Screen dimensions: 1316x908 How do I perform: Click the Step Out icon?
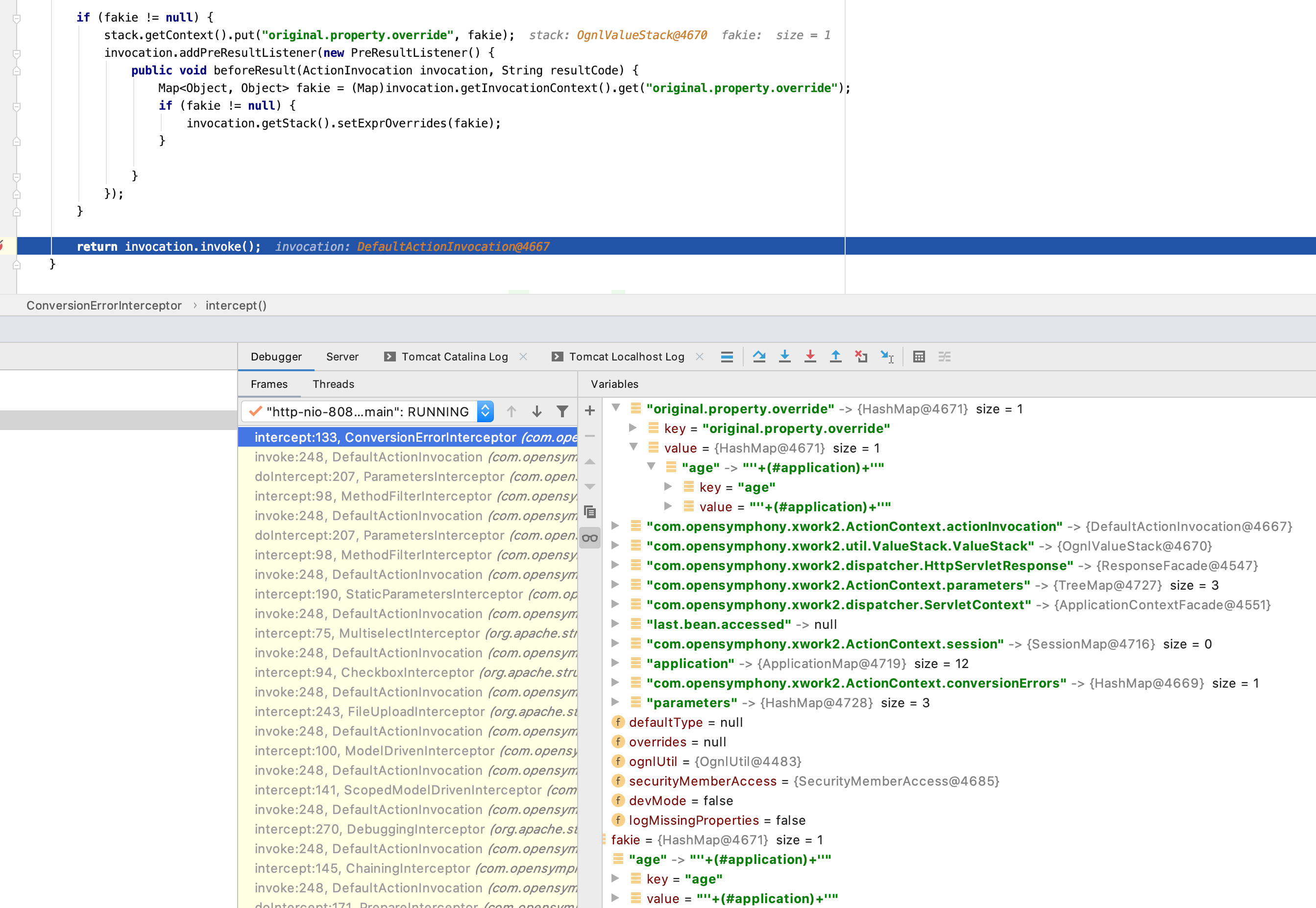[835, 357]
